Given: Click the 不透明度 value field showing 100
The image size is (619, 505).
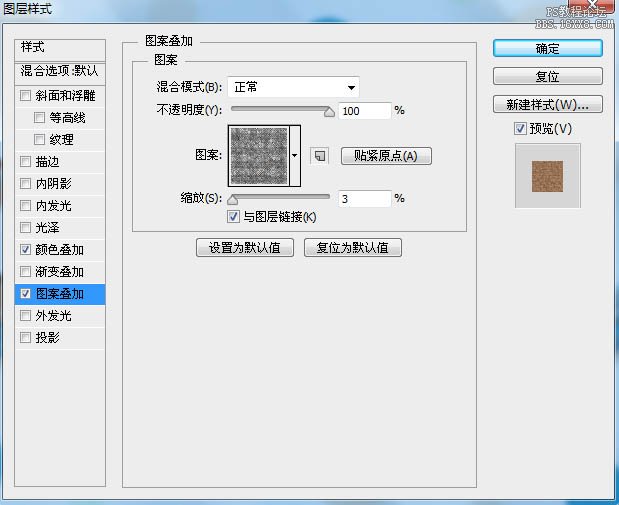Looking at the screenshot, I should [365, 111].
